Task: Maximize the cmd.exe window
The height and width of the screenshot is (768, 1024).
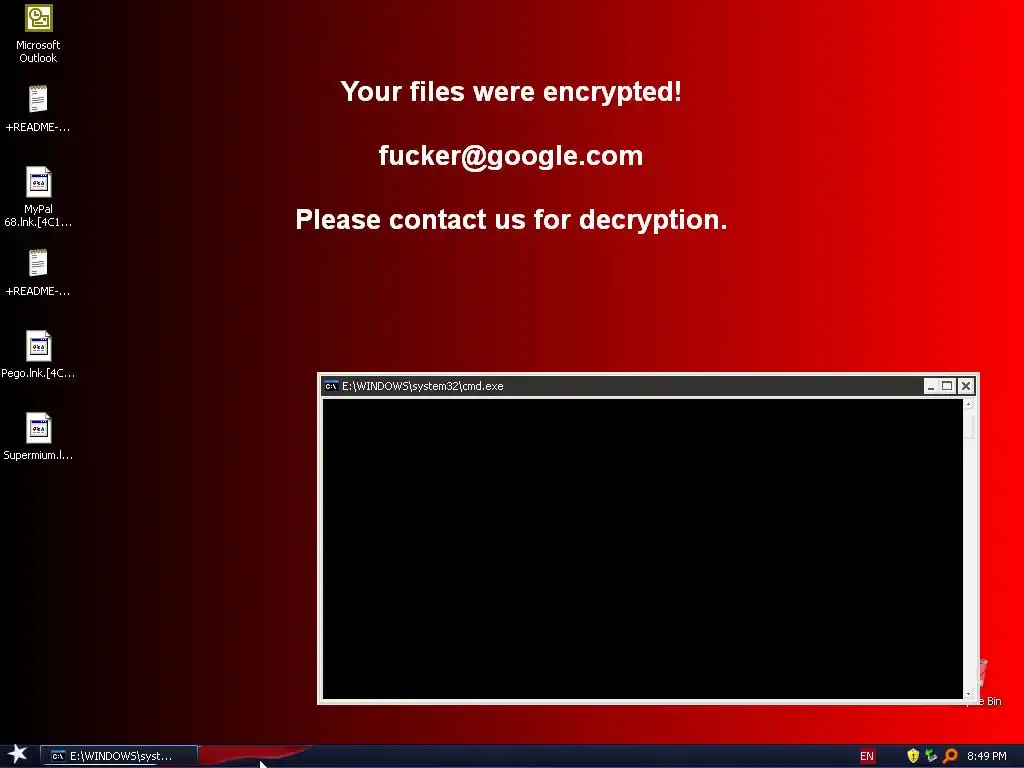Action: pos(948,386)
